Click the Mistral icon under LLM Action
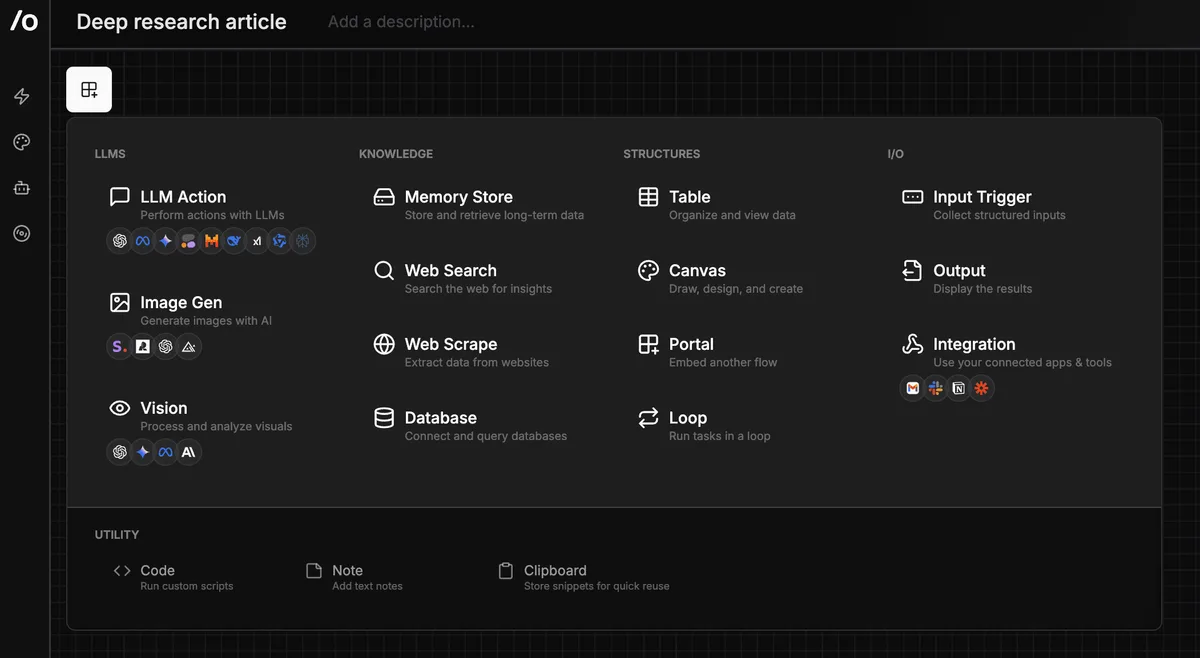Screen dimensions: 1200x658 click(x=212, y=241)
